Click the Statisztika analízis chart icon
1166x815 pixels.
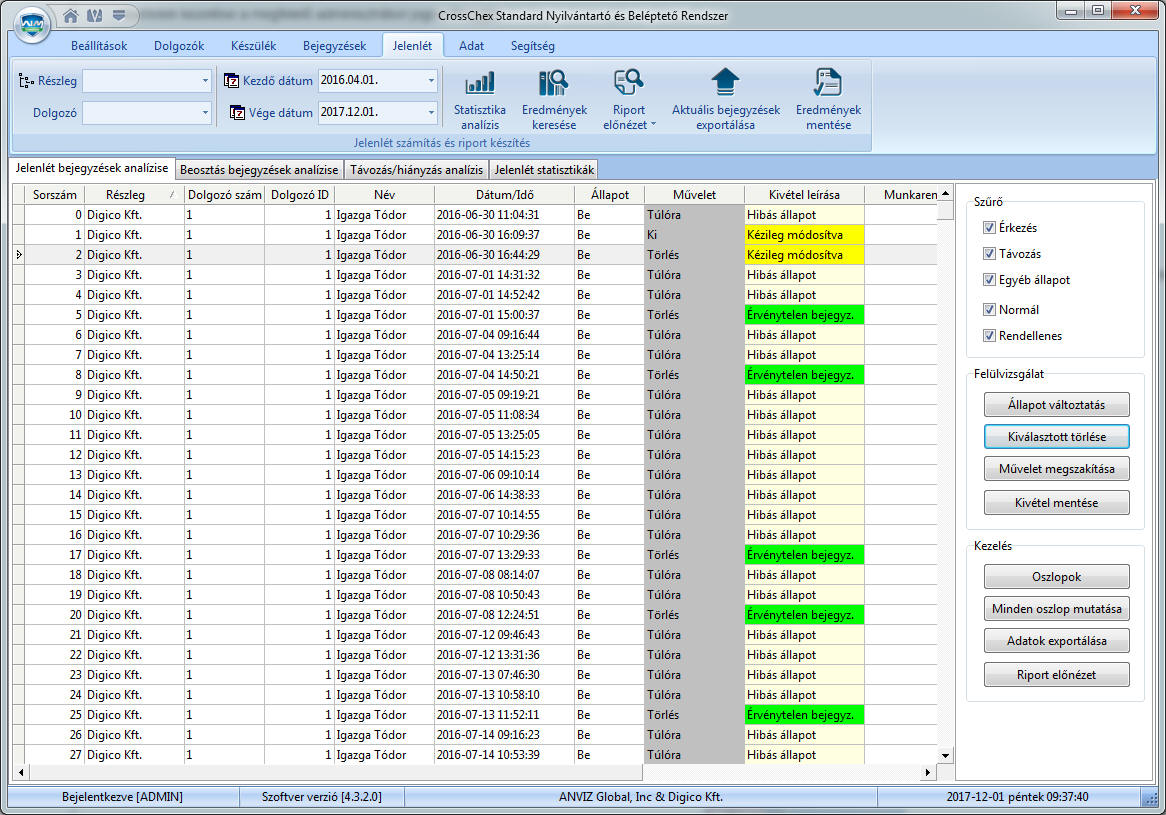(x=480, y=83)
